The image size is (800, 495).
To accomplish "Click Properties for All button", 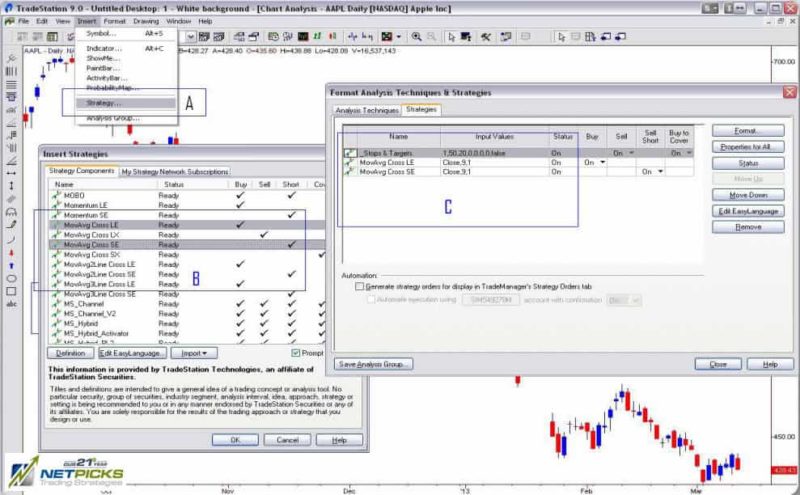I will tap(748, 147).
